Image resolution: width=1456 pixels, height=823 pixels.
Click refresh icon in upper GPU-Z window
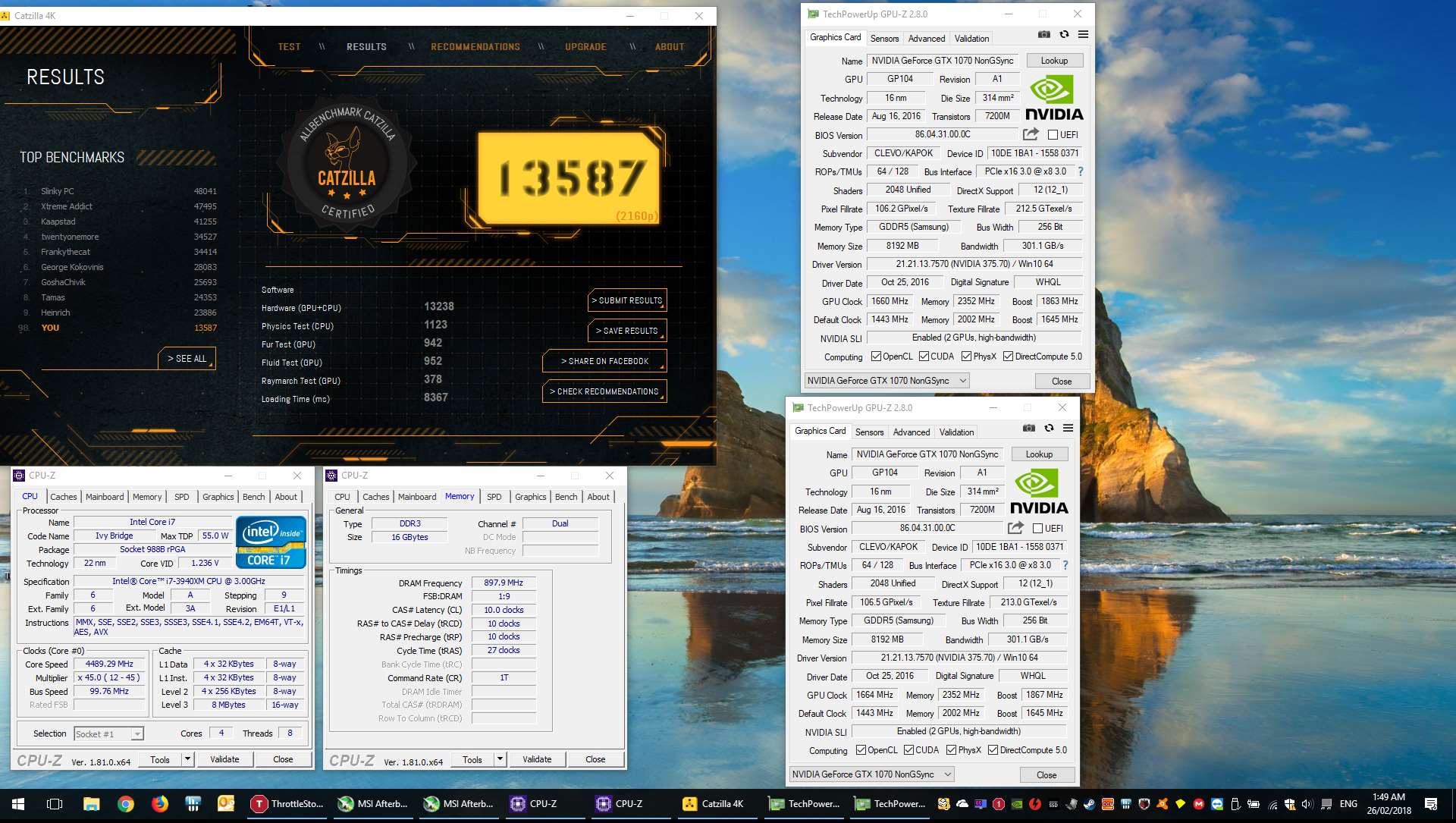1064,35
